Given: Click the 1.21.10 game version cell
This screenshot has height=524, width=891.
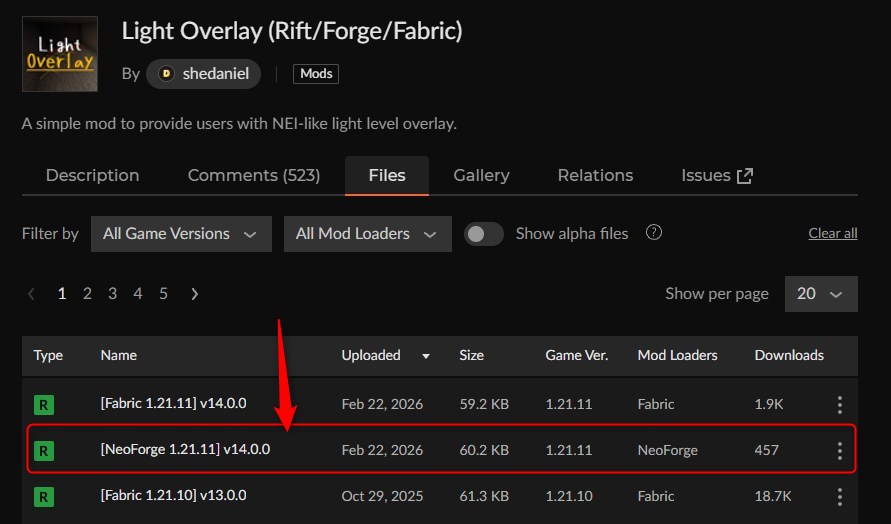Looking at the screenshot, I should (569, 496).
